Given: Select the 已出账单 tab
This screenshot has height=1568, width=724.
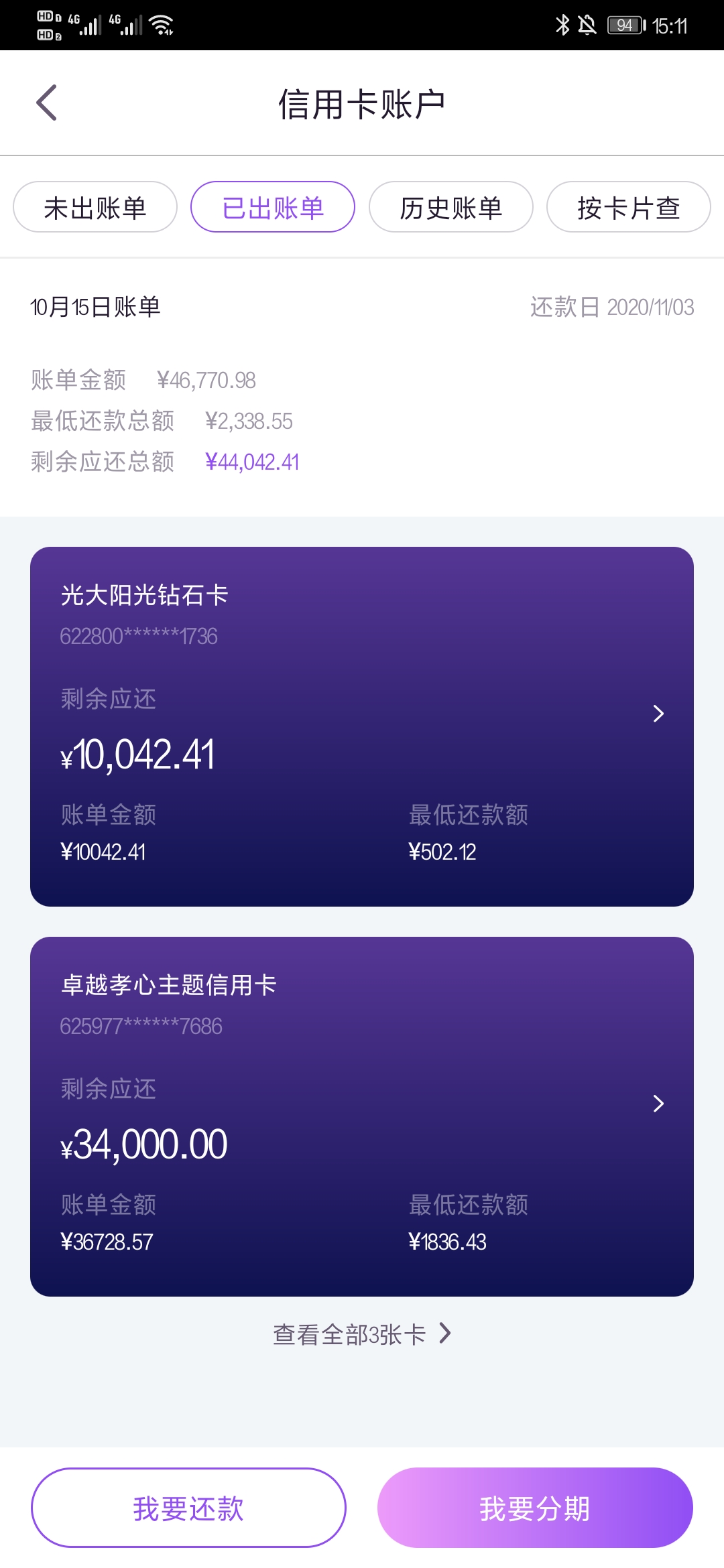Looking at the screenshot, I should pyautogui.click(x=273, y=207).
